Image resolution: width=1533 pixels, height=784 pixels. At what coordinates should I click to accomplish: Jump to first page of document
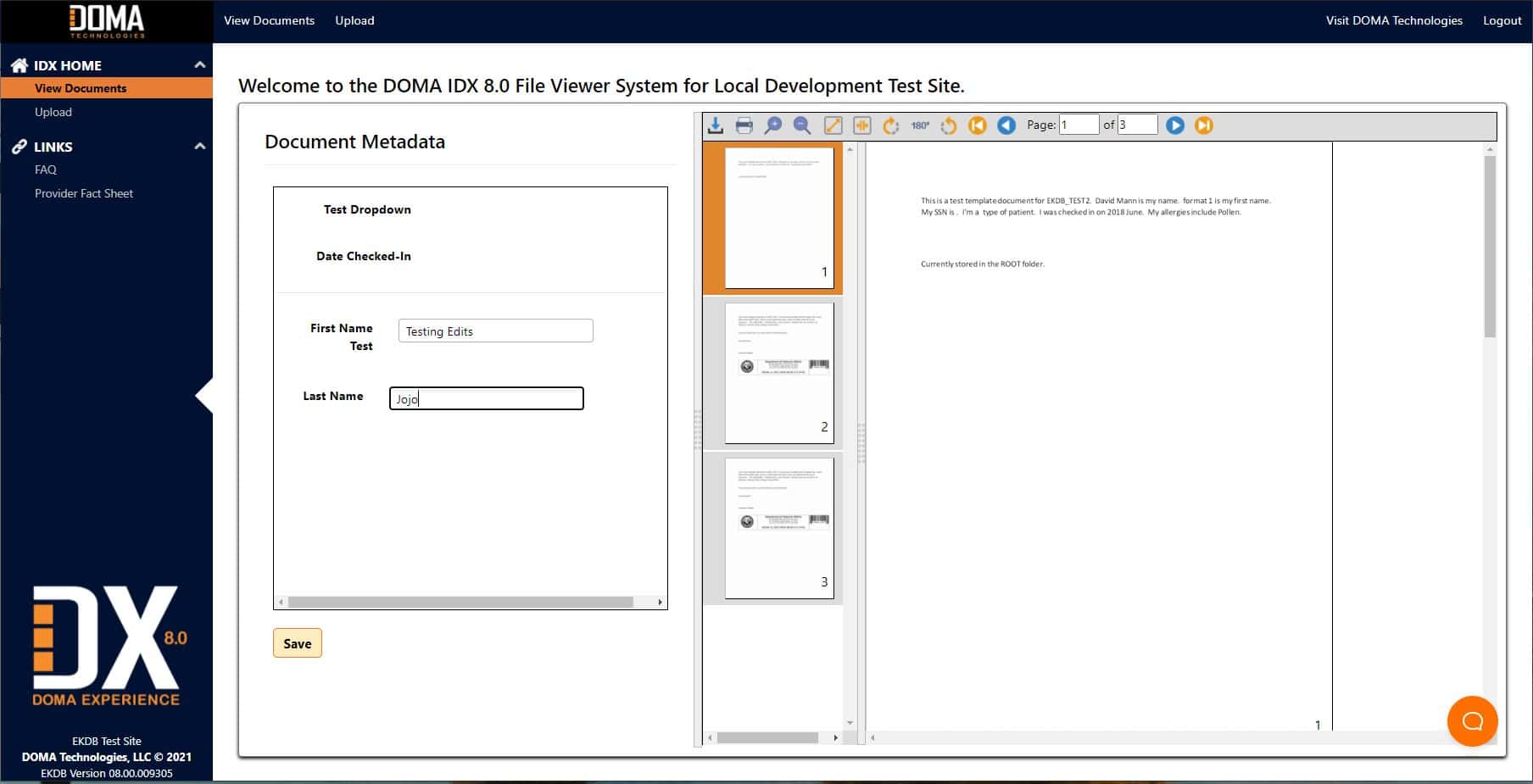[x=978, y=125]
